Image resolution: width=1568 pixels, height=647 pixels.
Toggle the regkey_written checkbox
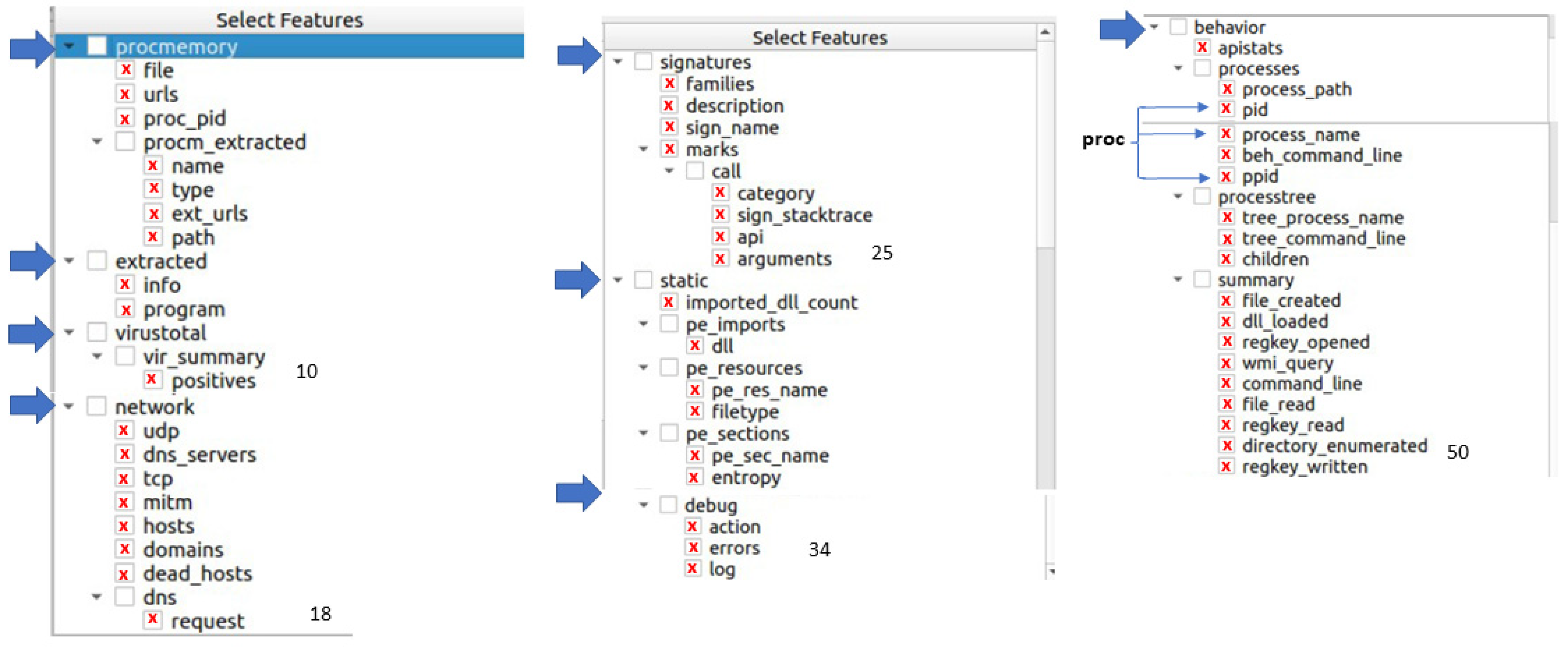1226,467
